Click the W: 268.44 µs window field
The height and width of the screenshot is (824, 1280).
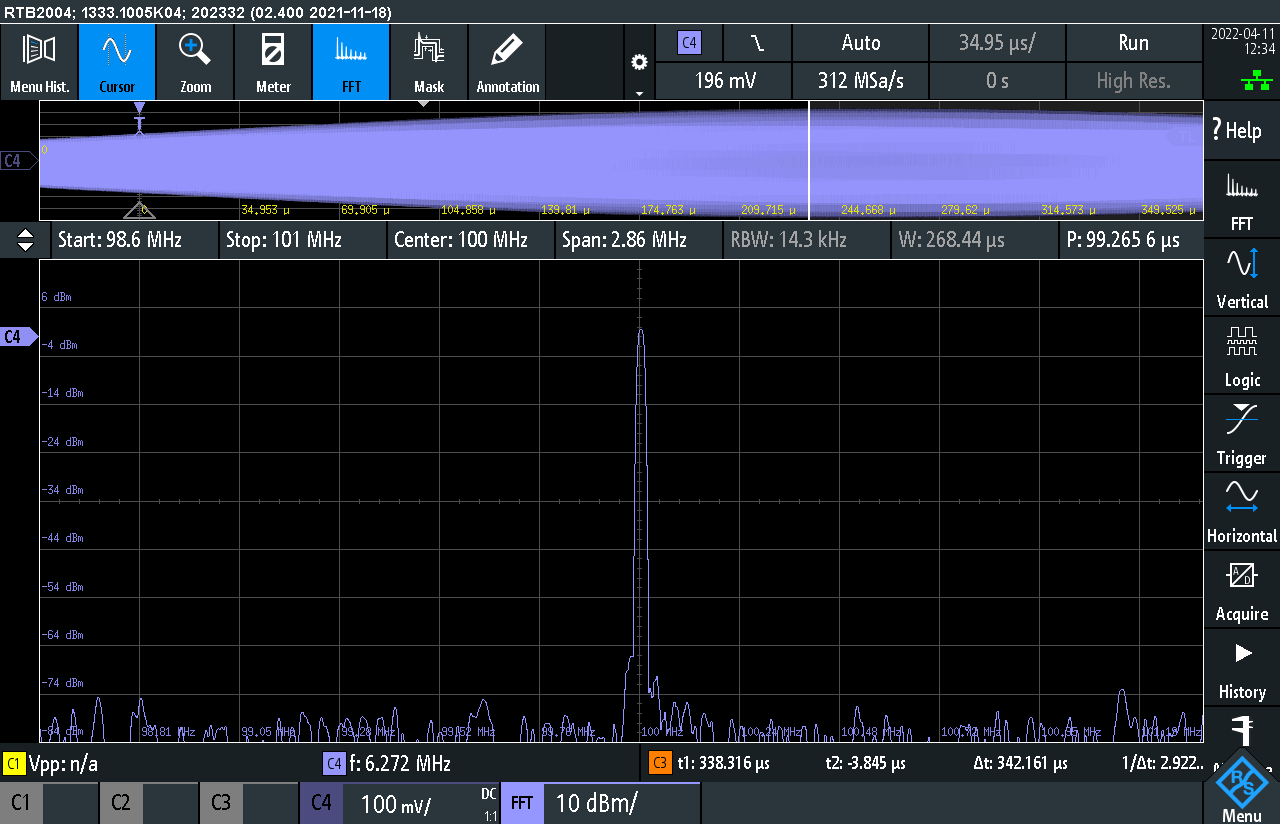[973, 240]
